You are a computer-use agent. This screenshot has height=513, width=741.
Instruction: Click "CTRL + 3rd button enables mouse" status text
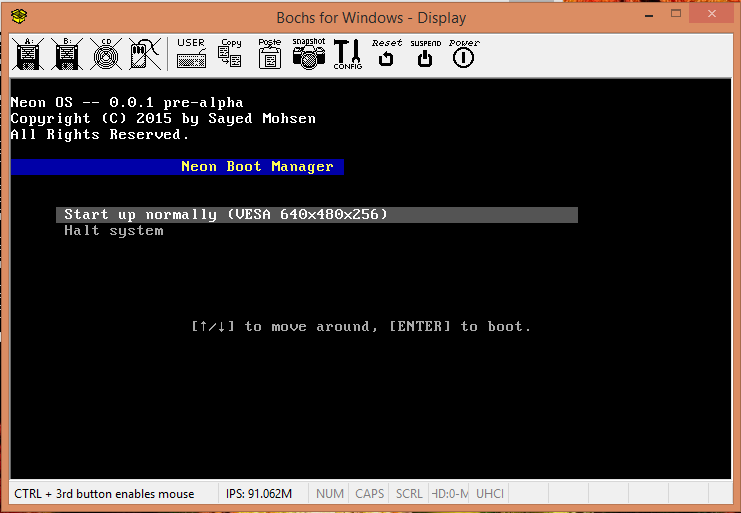[x=104, y=494]
